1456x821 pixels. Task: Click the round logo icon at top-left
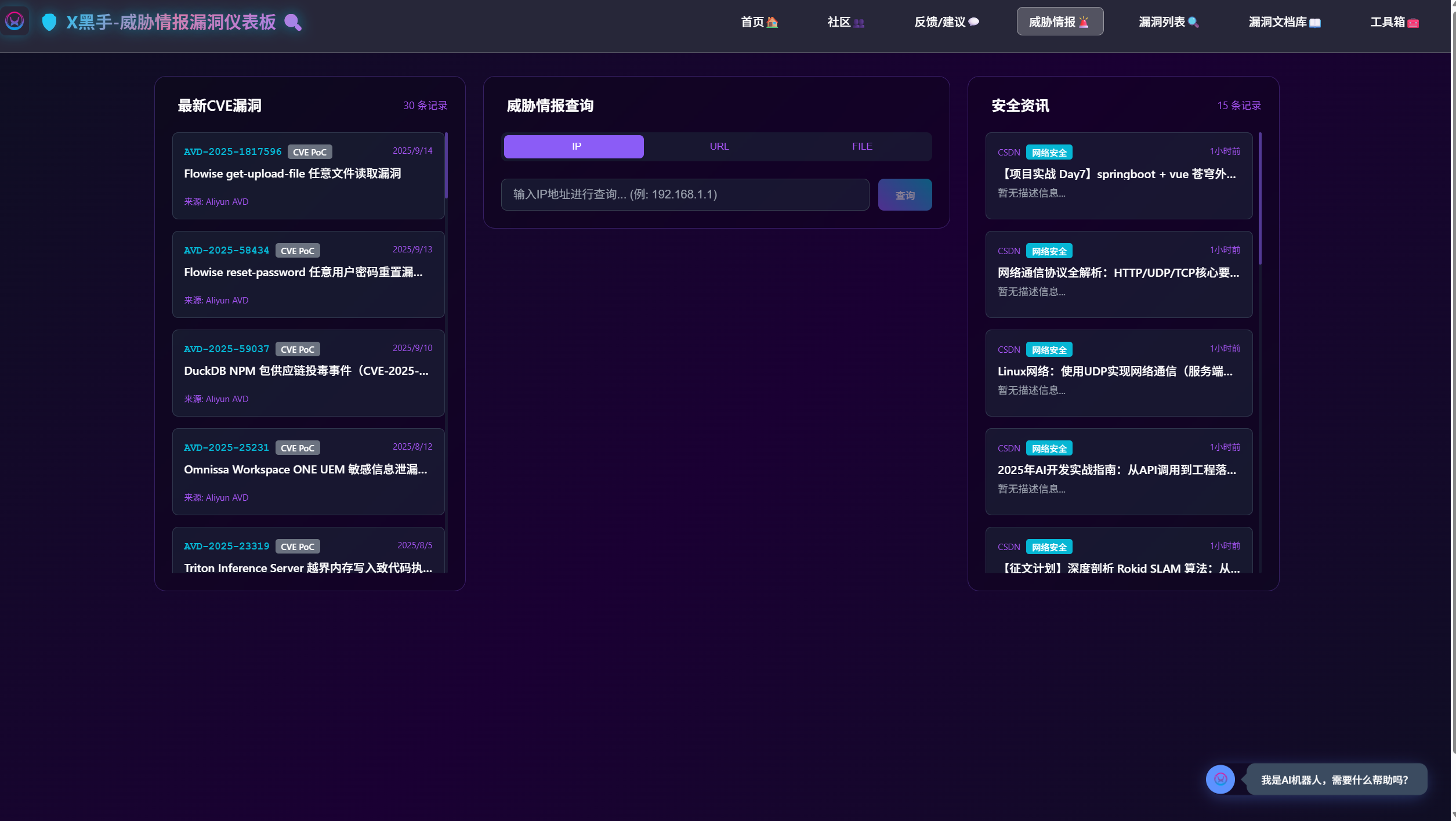tap(15, 21)
